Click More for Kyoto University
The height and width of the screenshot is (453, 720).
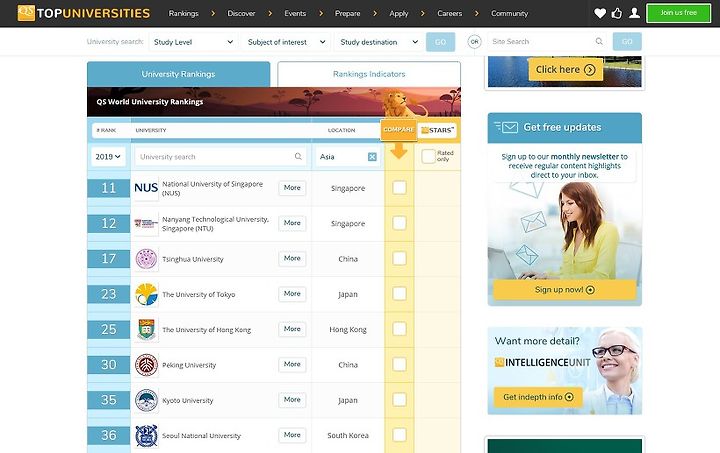pyautogui.click(x=292, y=400)
